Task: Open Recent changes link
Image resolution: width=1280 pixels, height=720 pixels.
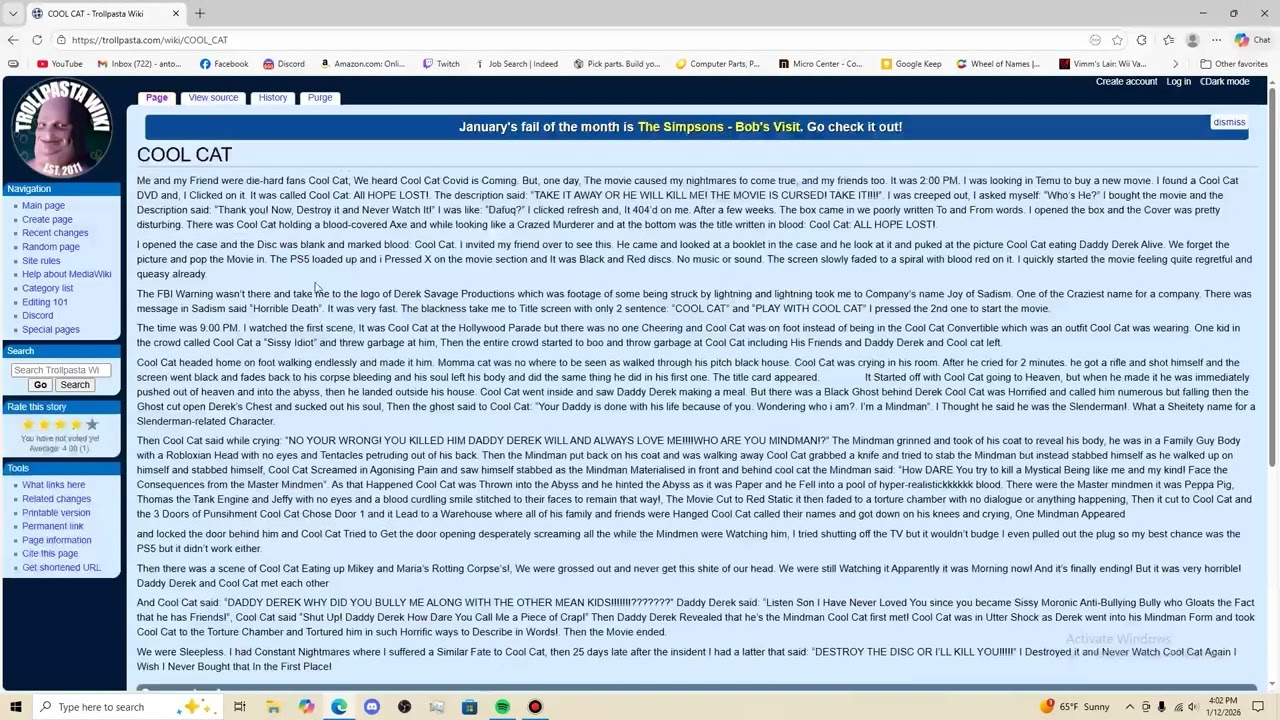Action: [x=55, y=233]
